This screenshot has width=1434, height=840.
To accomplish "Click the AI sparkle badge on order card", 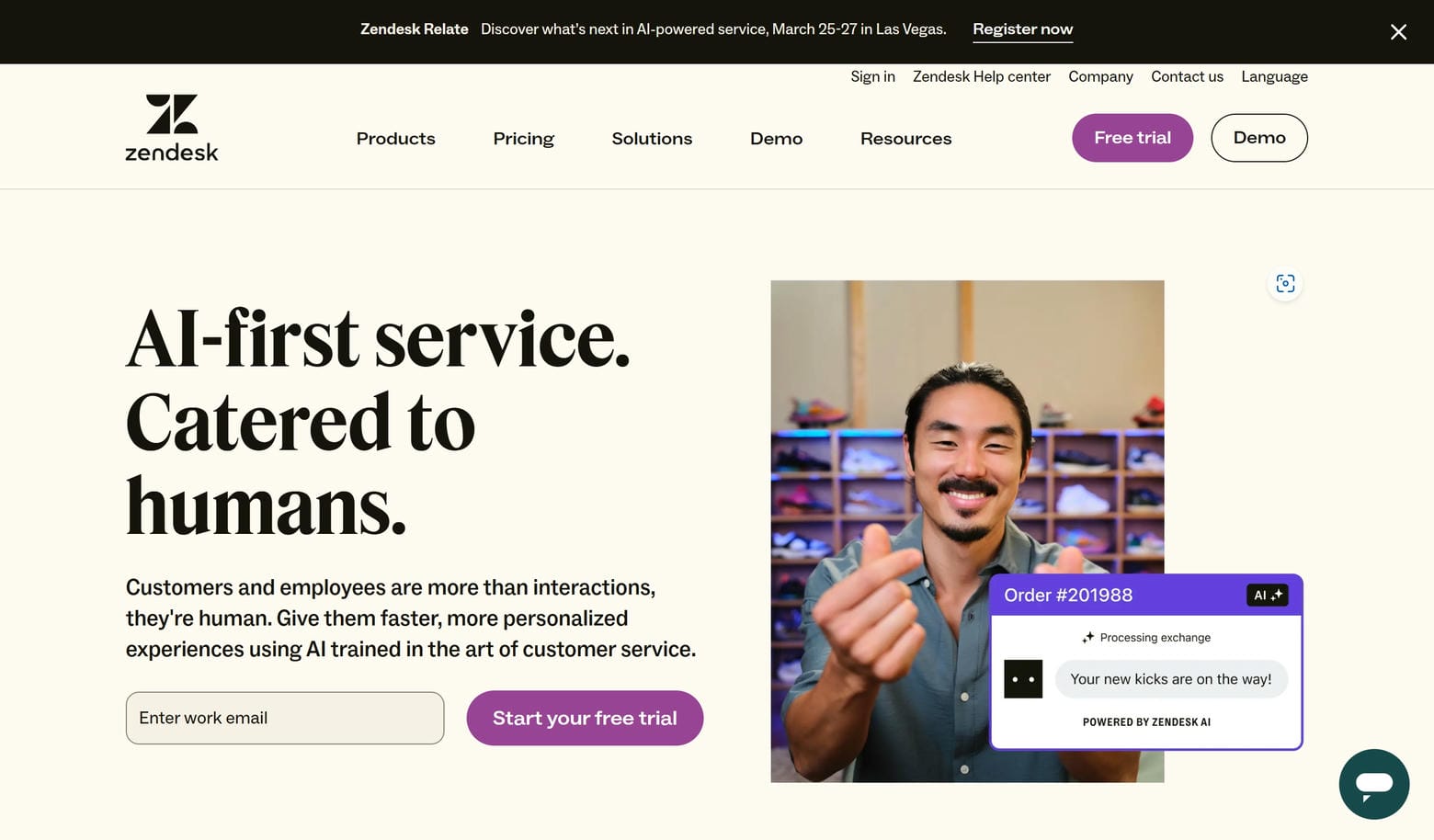I will click(1268, 596).
